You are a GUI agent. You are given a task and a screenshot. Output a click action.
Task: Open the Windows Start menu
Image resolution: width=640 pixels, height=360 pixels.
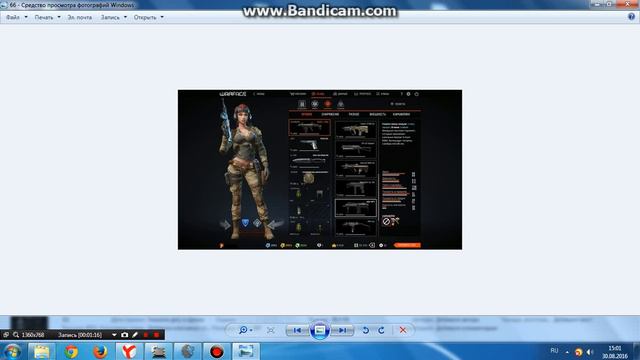12,351
